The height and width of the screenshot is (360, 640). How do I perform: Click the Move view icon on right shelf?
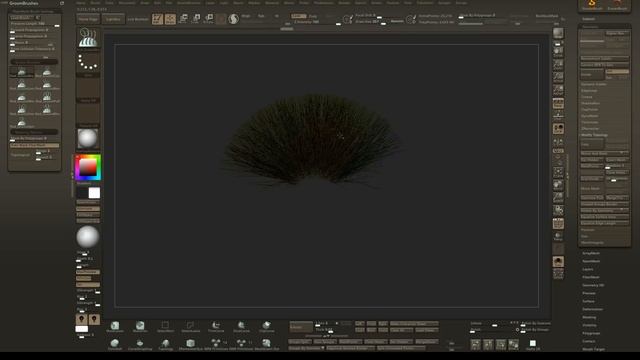pos(558,184)
